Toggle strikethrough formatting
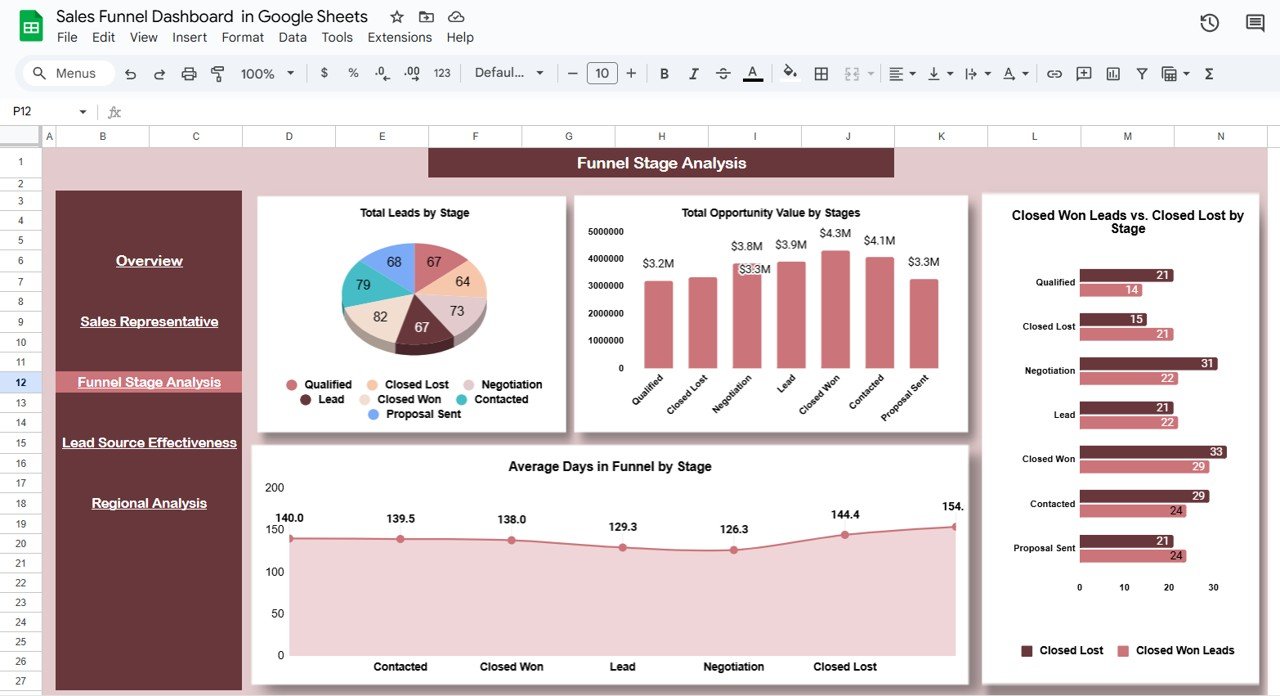Image resolution: width=1280 pixels, height=696 pixels. point(723,74)
